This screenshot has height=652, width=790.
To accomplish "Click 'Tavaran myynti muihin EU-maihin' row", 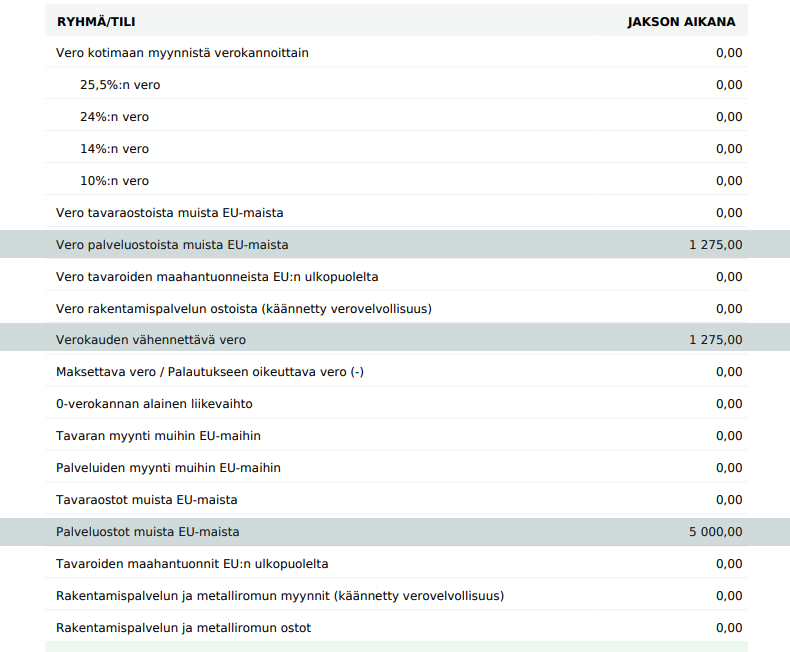I will click(x=158, y=436).
